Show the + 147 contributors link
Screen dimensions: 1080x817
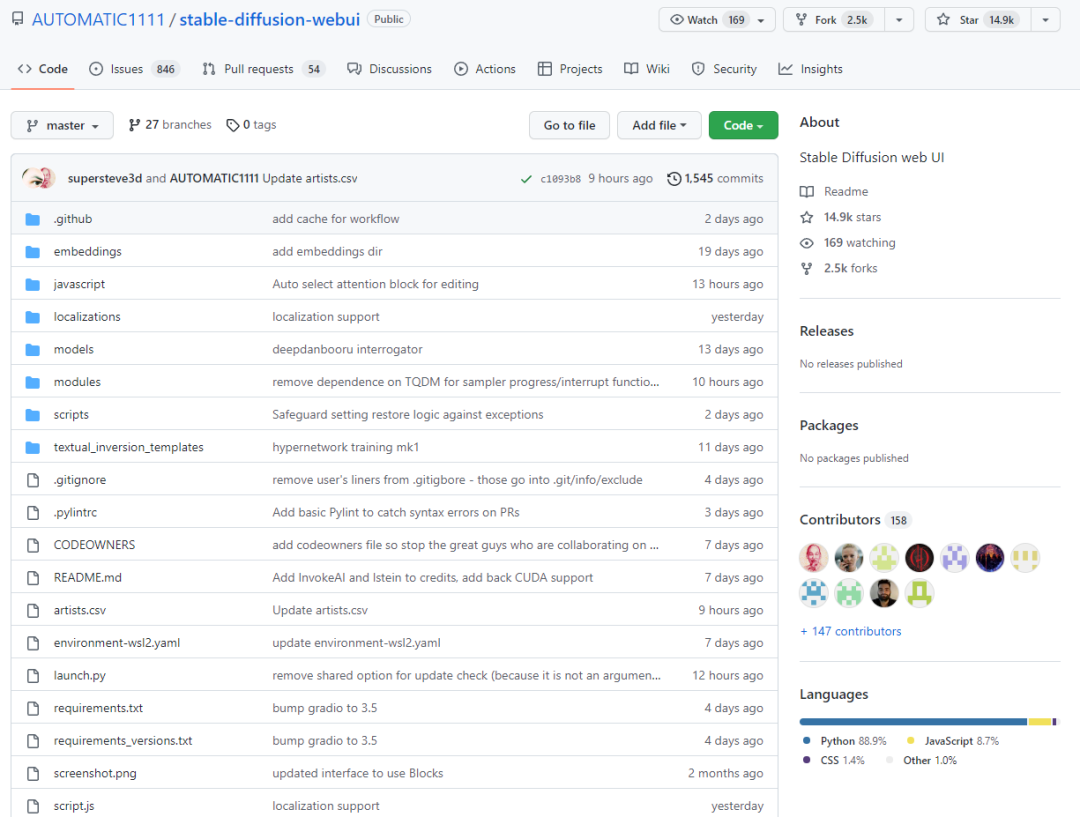coord(850,632)
